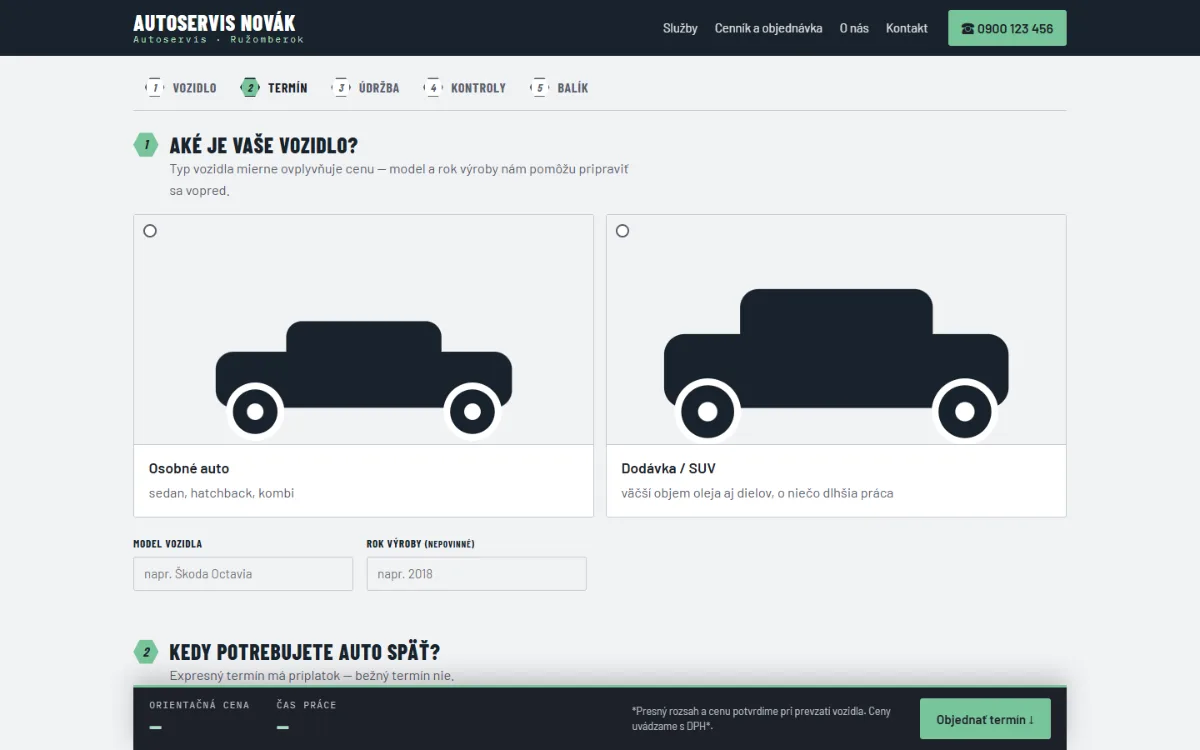This screenshot has height=750, width=1200.
Task: Jump to step 5 Balík
Action: [559, 88]
